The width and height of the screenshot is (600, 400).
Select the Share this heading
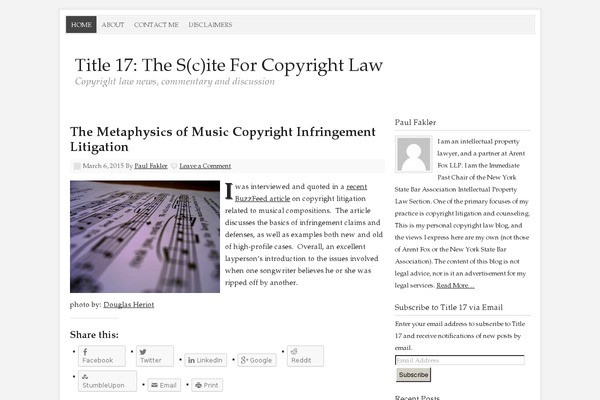(94, 335)
